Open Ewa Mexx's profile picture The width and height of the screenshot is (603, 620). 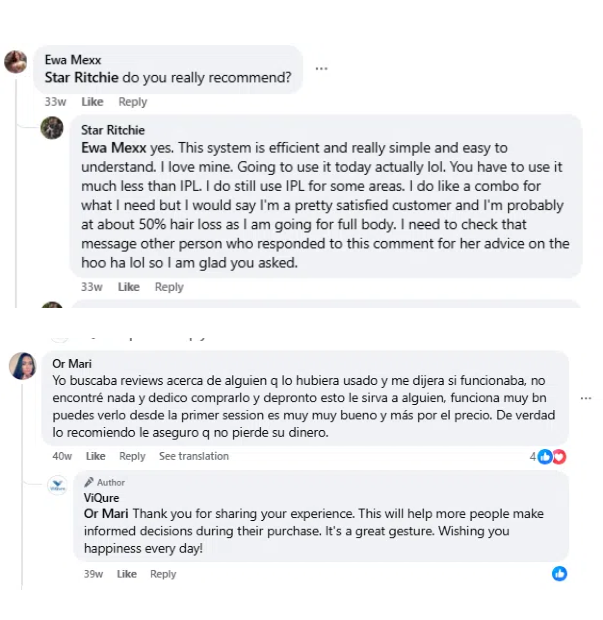(x=16, y=62)
